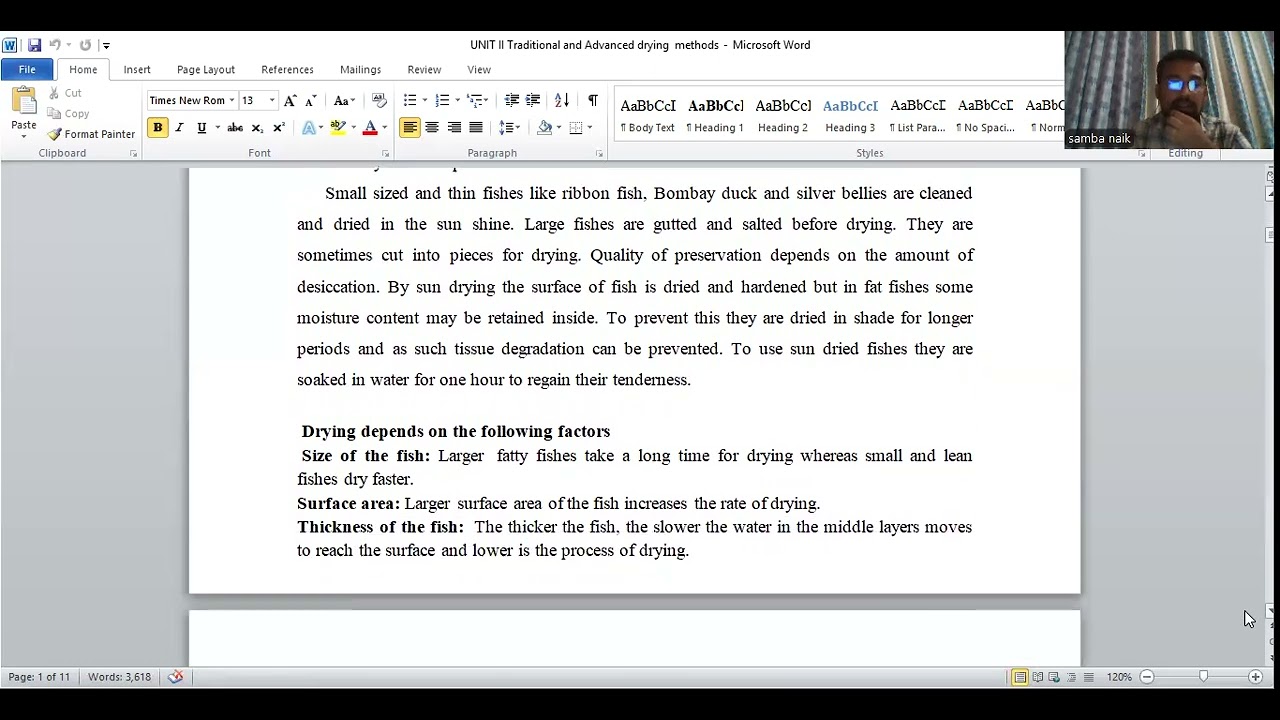Viewport: 1280px width, 720px height.
Task: Open Change Case dropdown
Action: click(x=344, y=100)
